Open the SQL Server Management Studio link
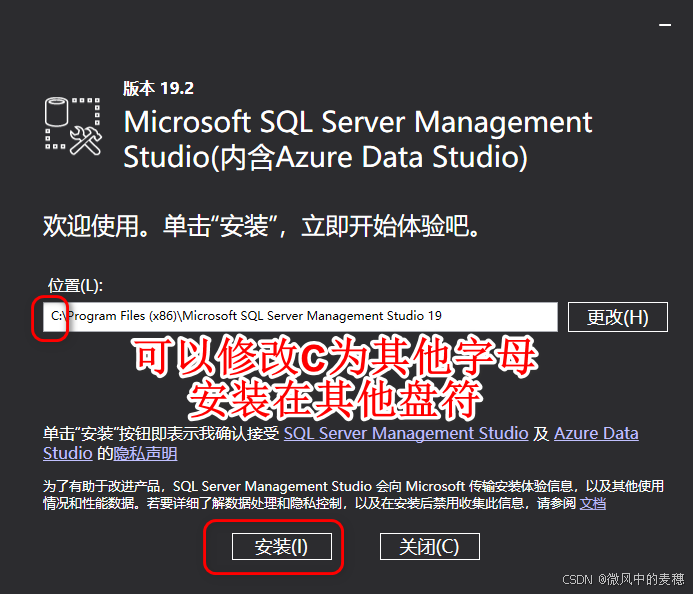 pos(406,433)
